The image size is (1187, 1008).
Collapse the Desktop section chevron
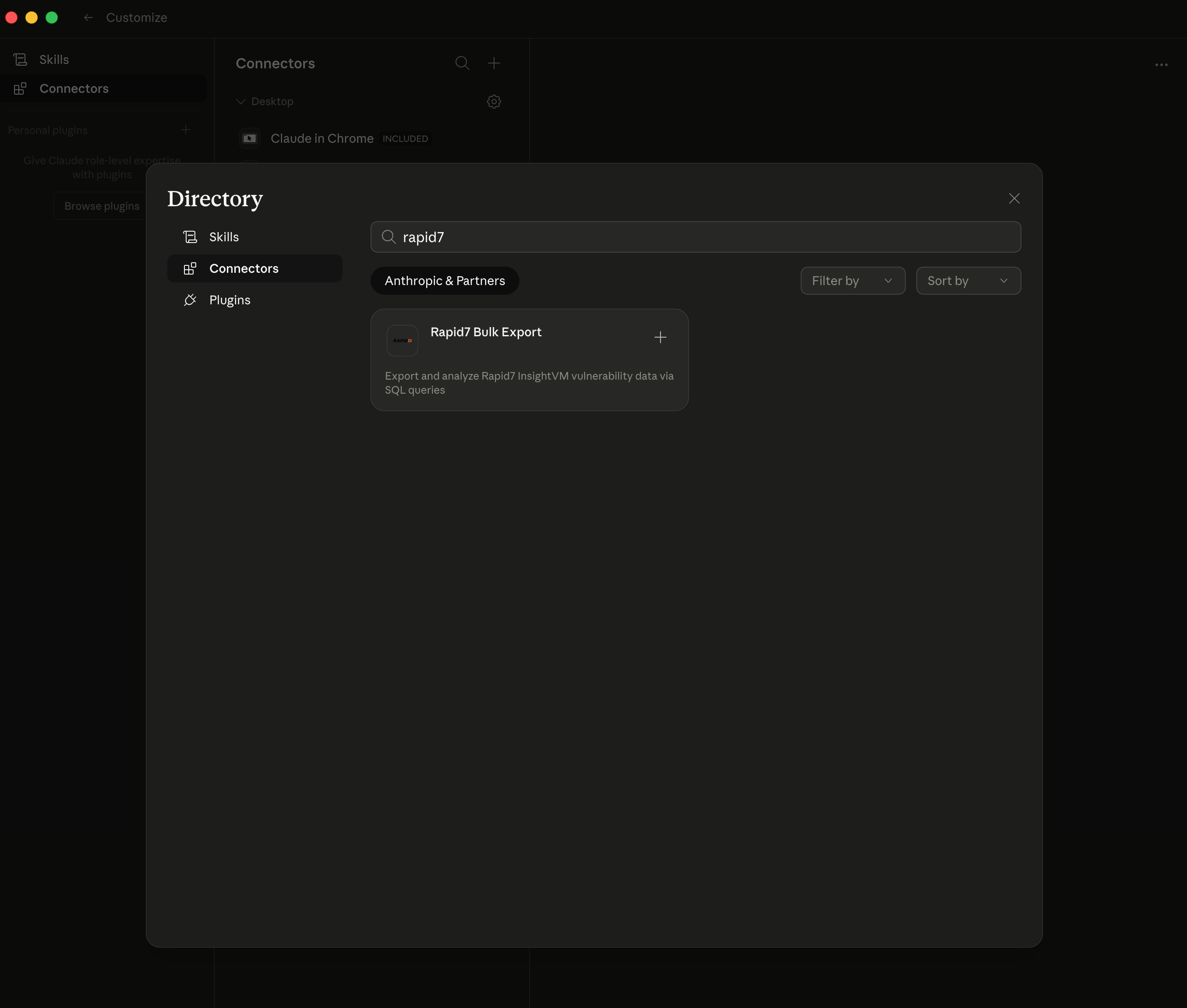click(x=240, y=101)
